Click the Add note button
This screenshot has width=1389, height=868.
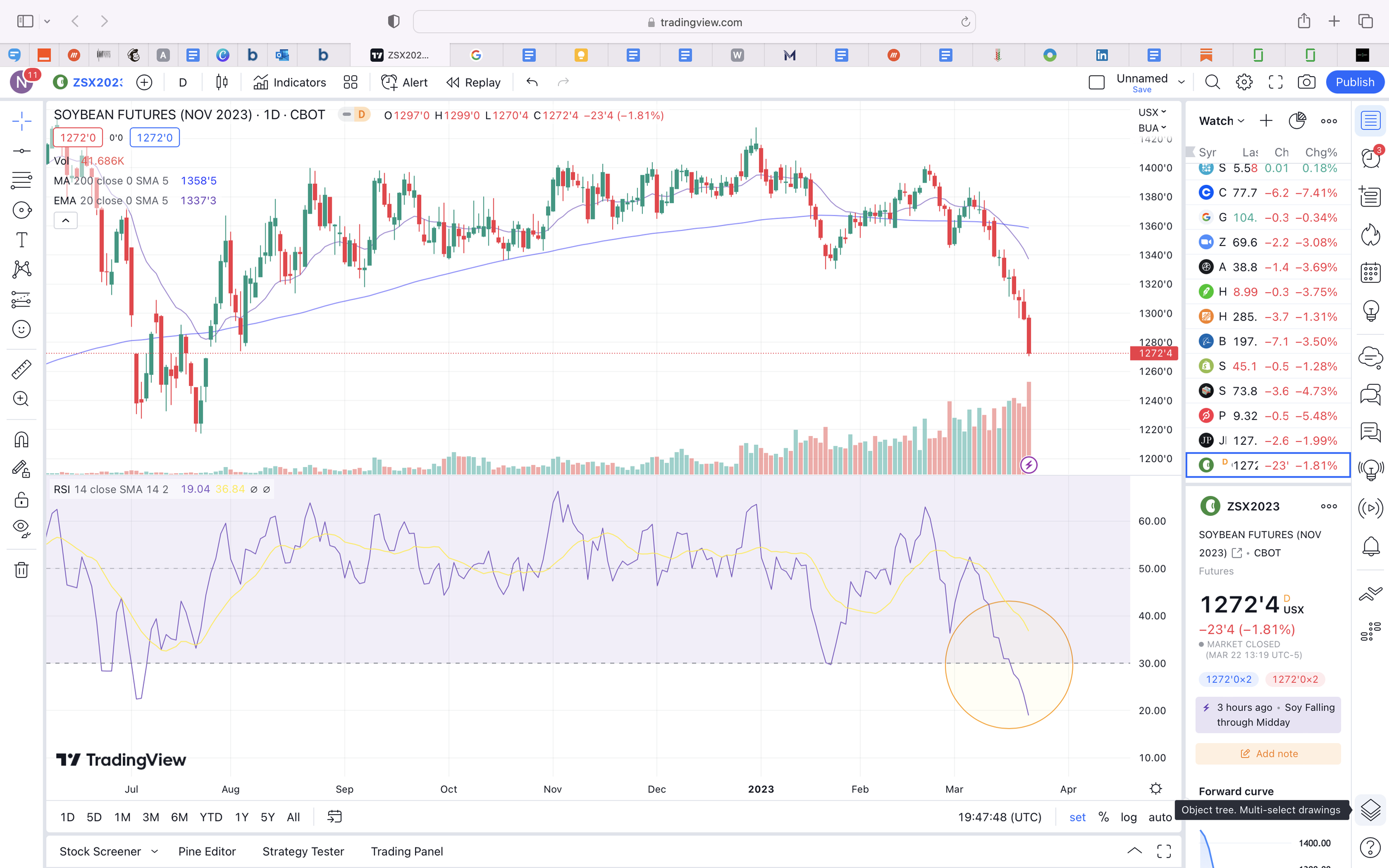coord(1268,754)
